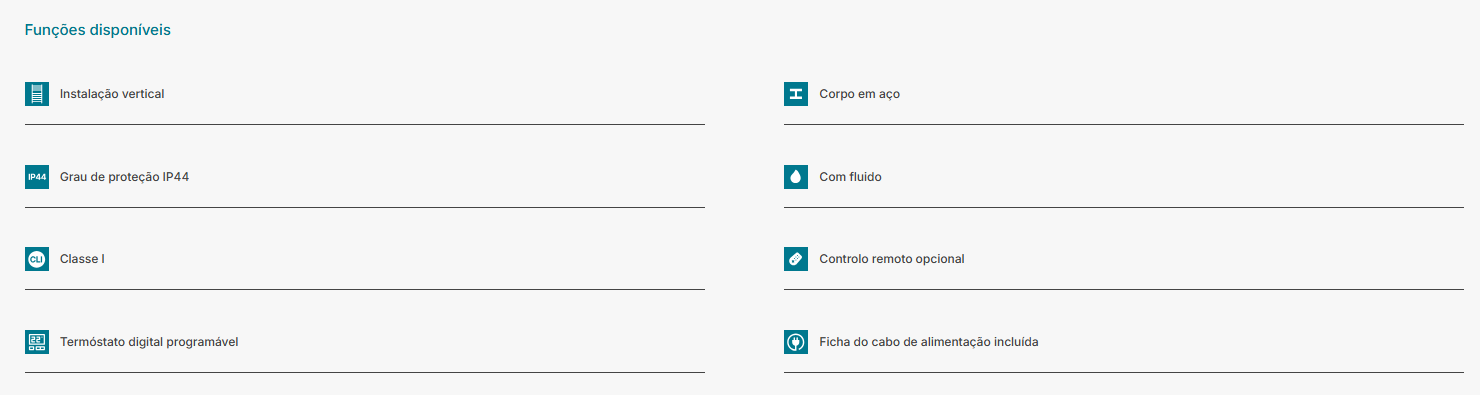Click the CLI Classe I round icon

point(37,259)
